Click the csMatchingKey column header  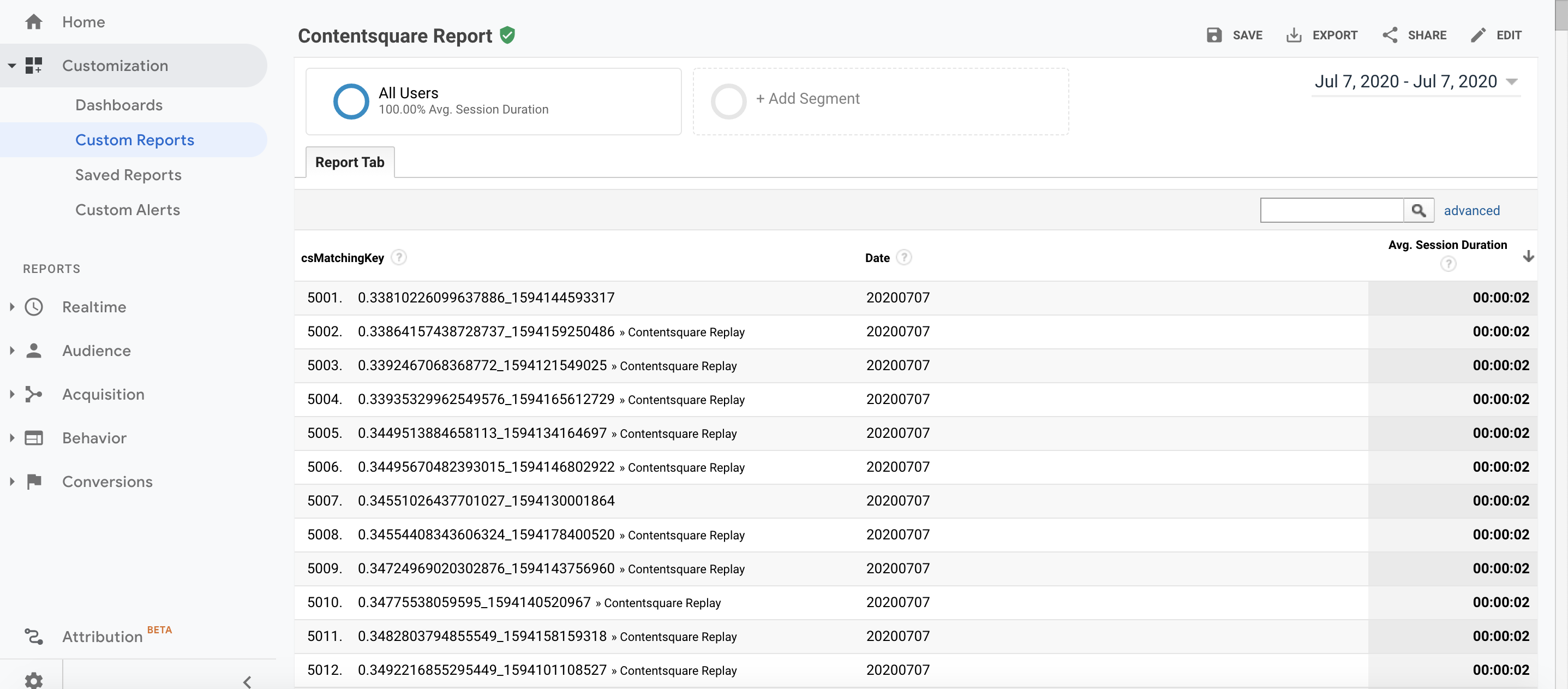point(342,258)
